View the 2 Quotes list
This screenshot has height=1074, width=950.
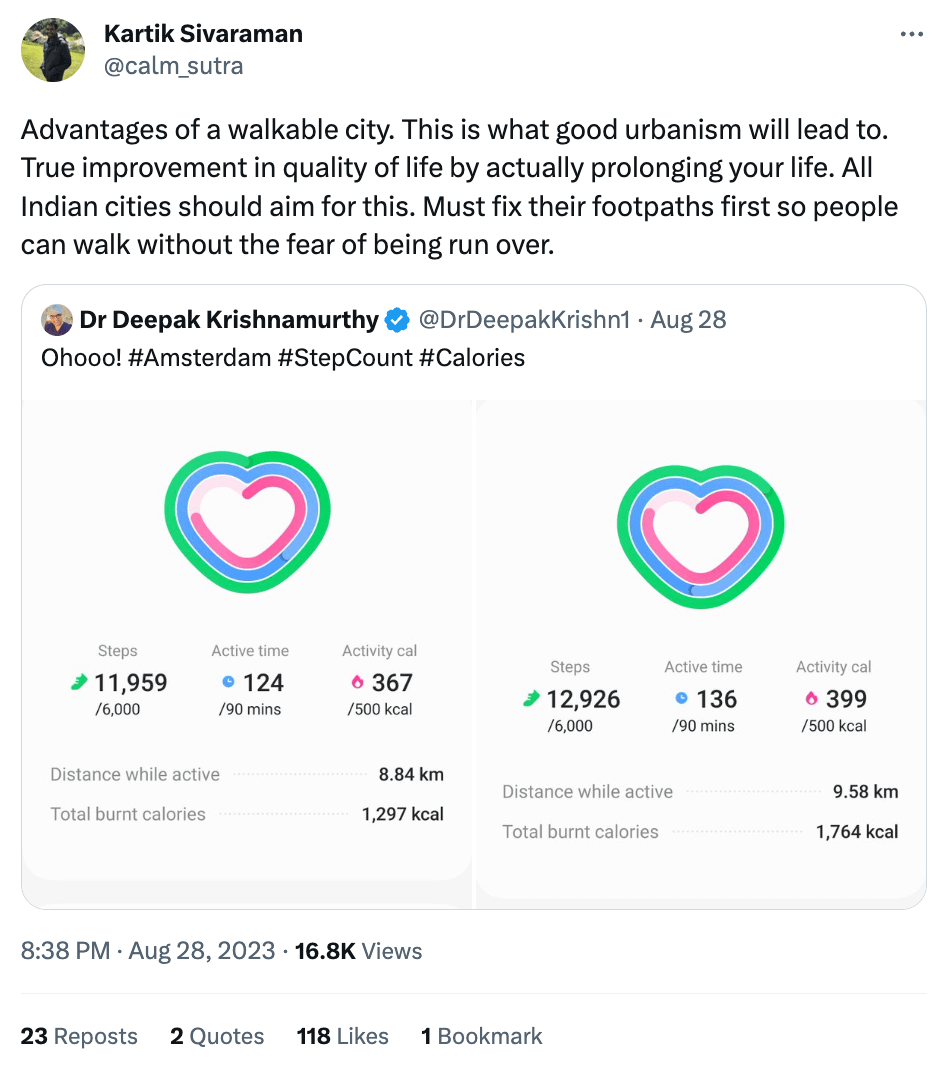coord(217,1036)
